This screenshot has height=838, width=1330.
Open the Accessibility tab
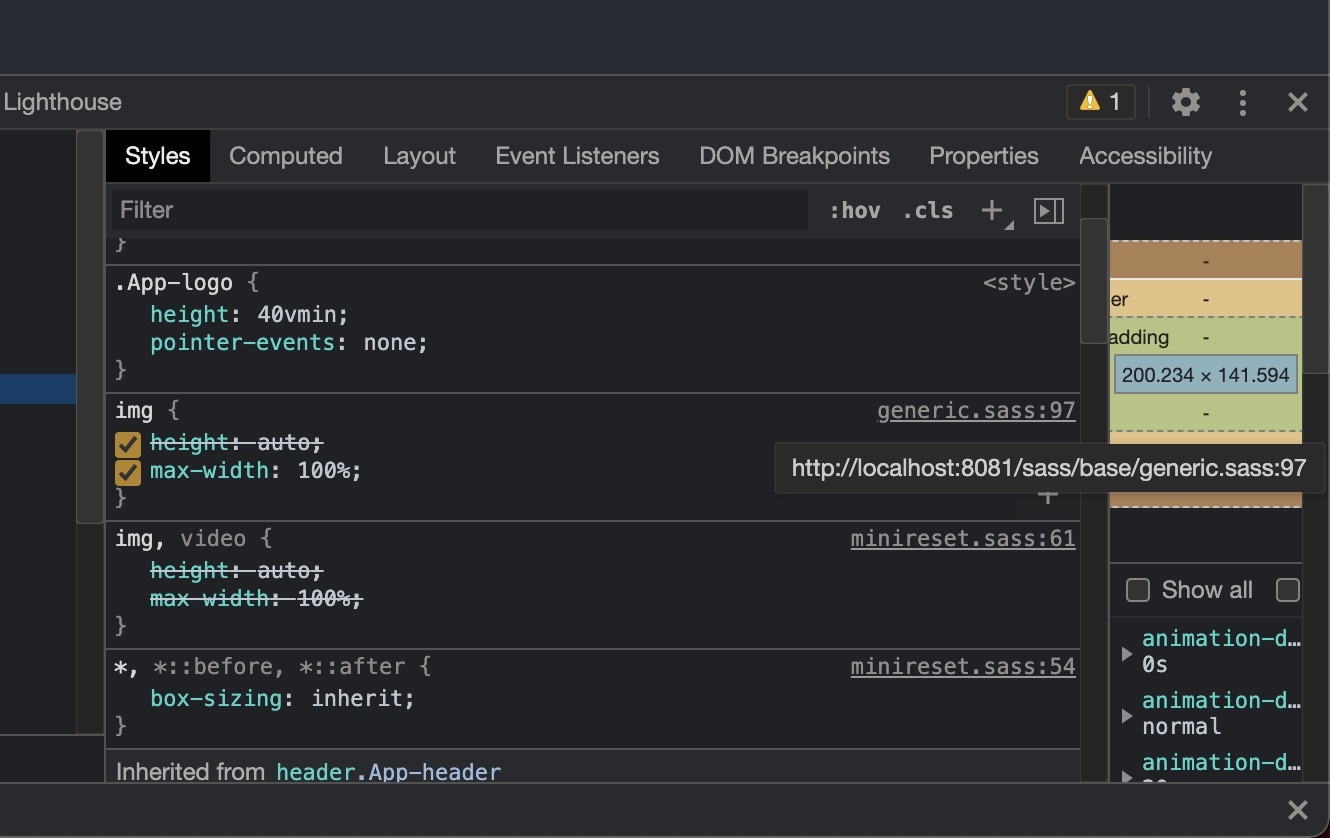coord(1145,156)
